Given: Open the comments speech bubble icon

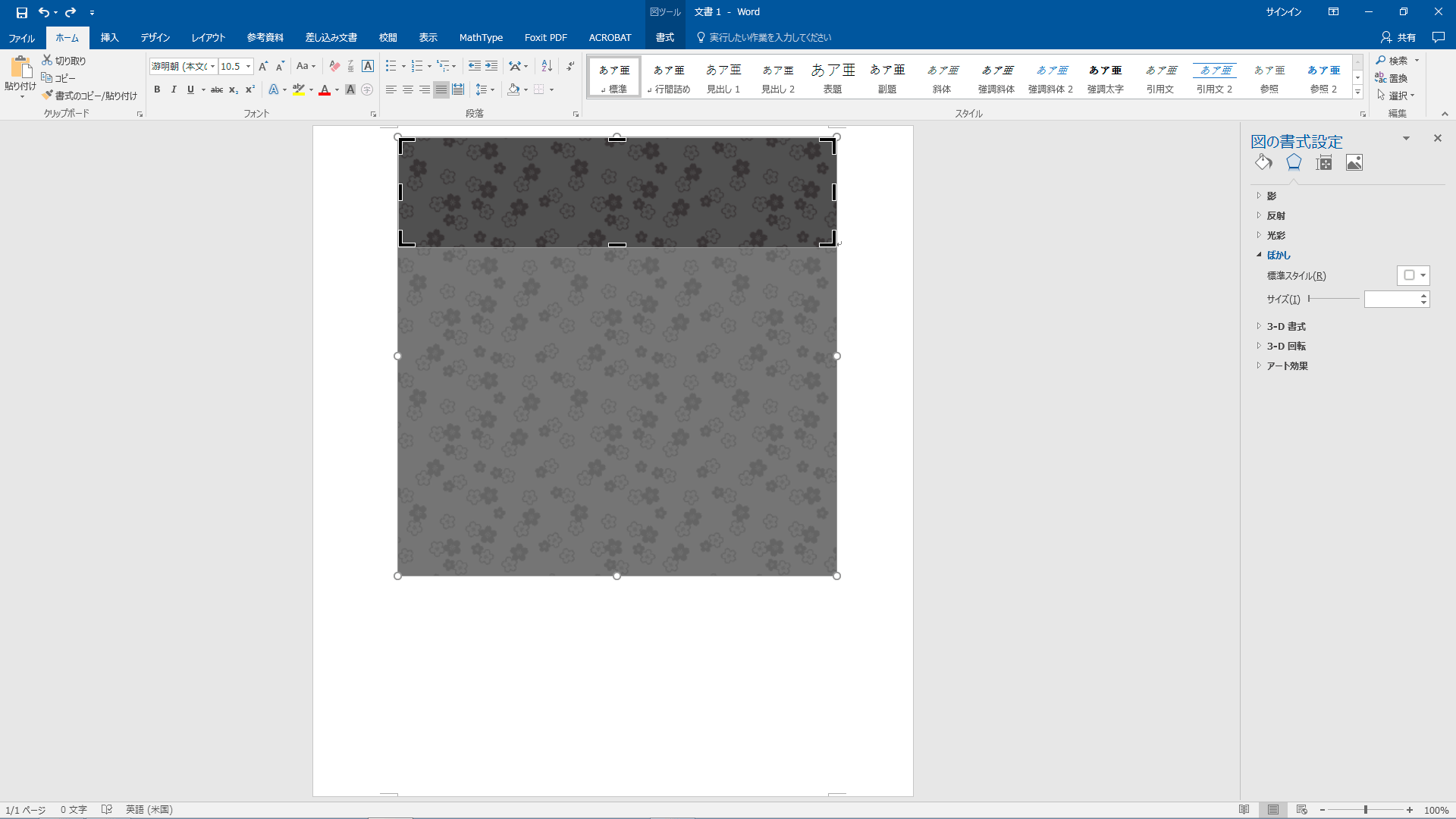Looking at the screenshot, I should tap(1439, 37).
